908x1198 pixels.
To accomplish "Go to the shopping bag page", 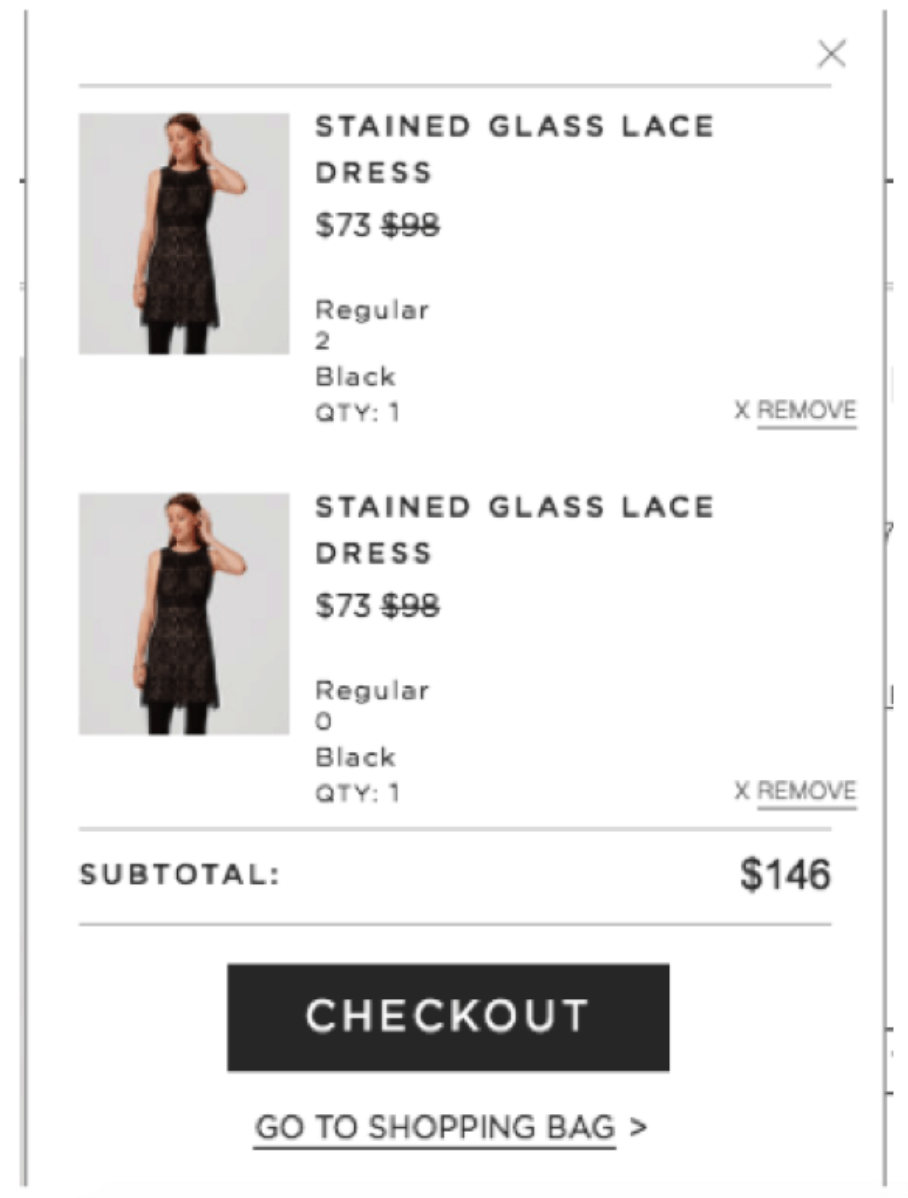I will coord(436,1127).
